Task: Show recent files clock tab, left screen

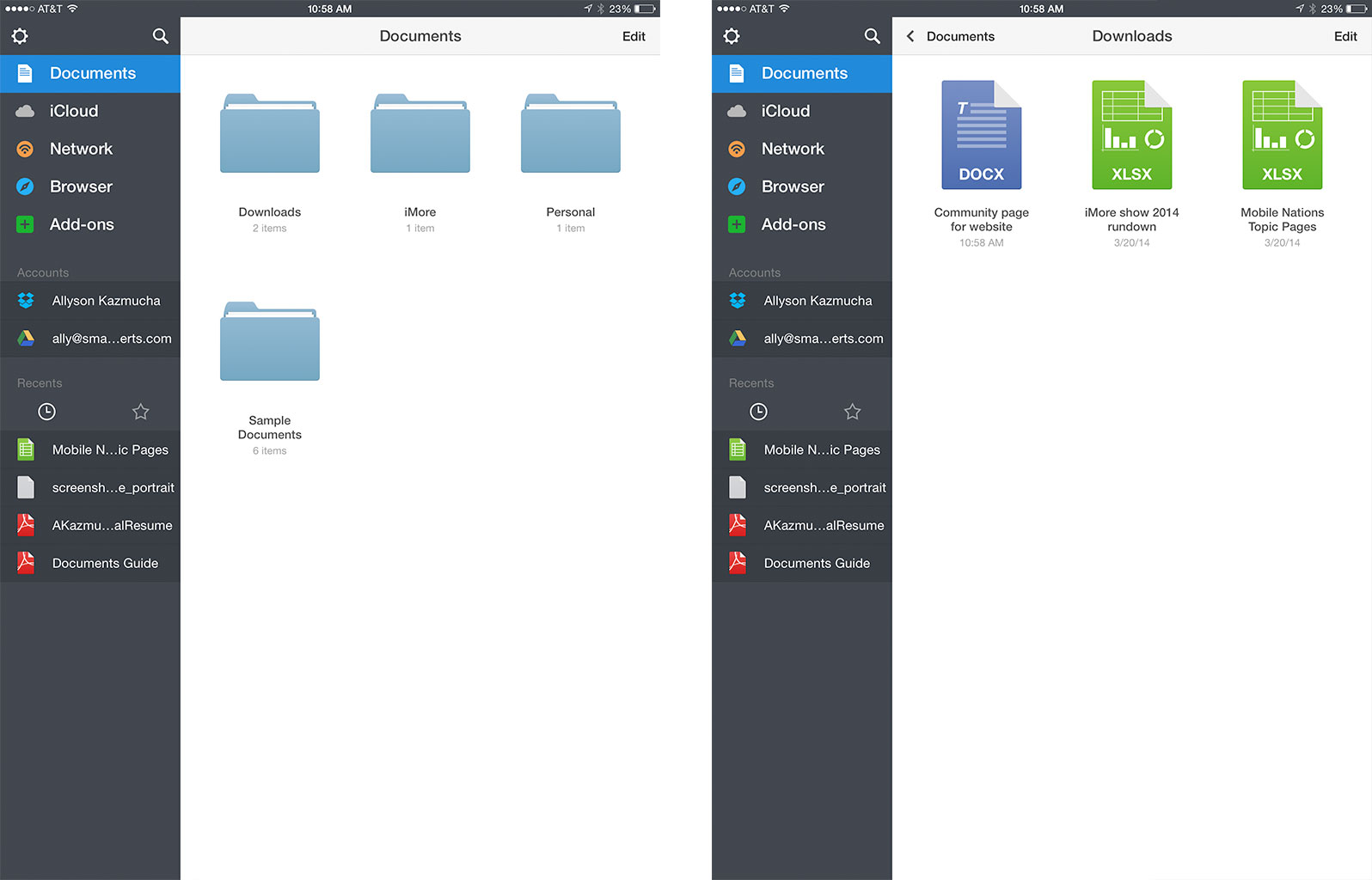Action: tap(47, 412)
